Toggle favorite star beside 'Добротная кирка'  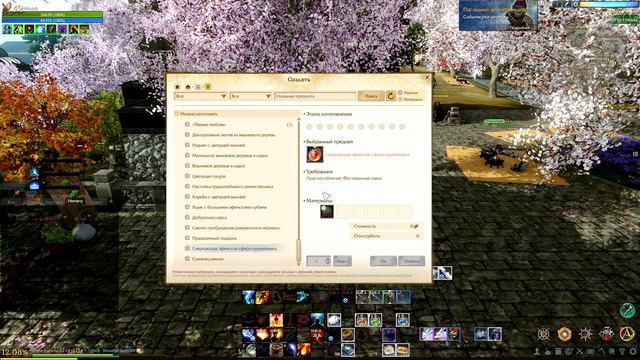click(187, 217)
